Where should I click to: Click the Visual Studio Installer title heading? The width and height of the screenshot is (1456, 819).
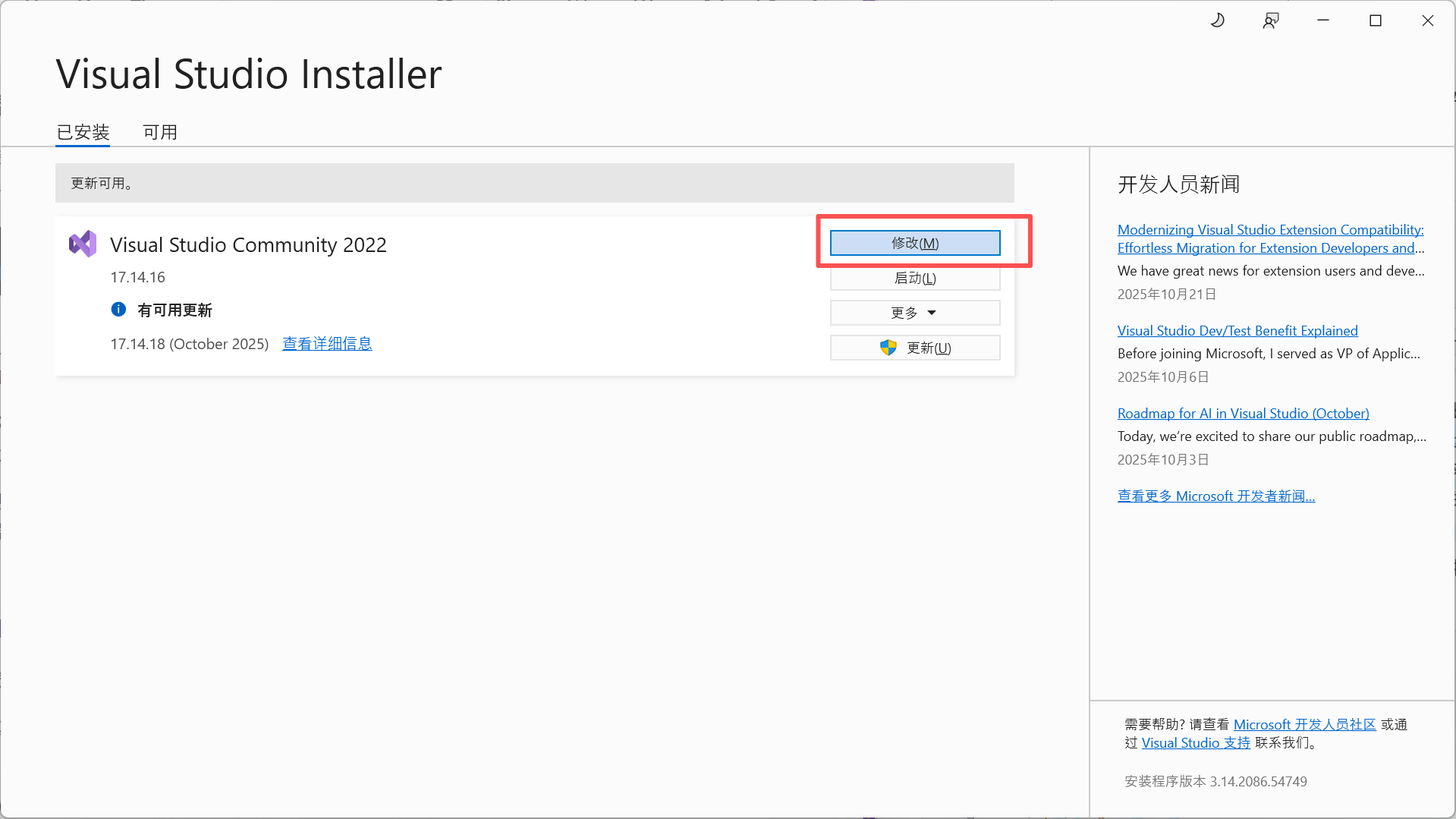pyautogui.click(x=249, y=74)
